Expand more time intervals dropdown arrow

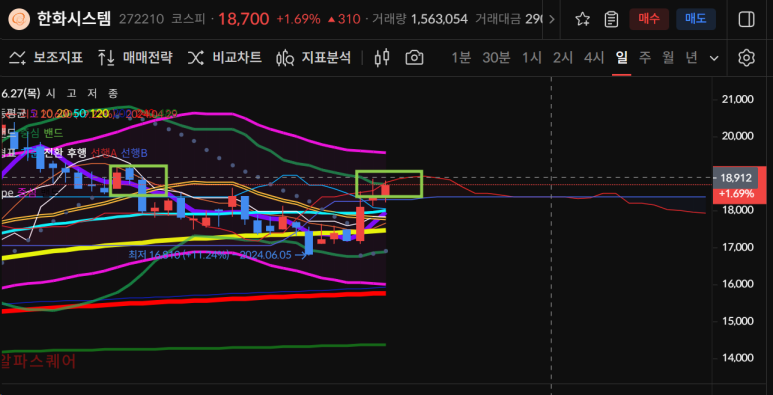point(714,58)
